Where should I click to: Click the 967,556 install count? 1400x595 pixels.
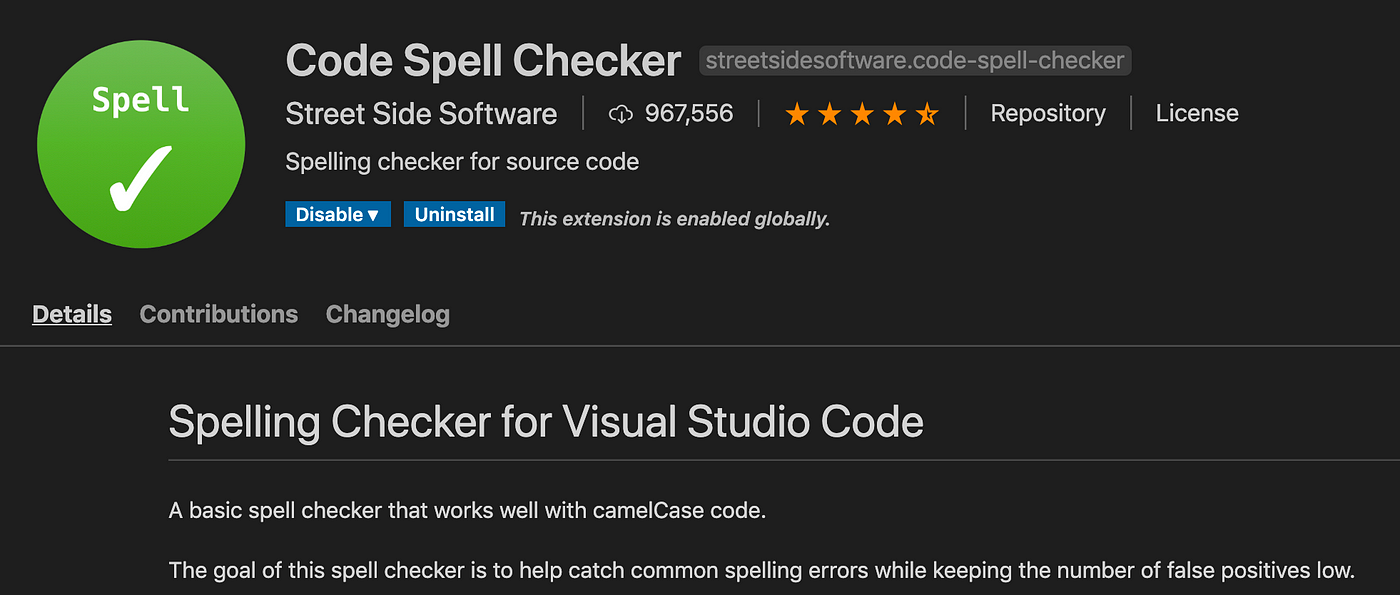click(689, 114)
